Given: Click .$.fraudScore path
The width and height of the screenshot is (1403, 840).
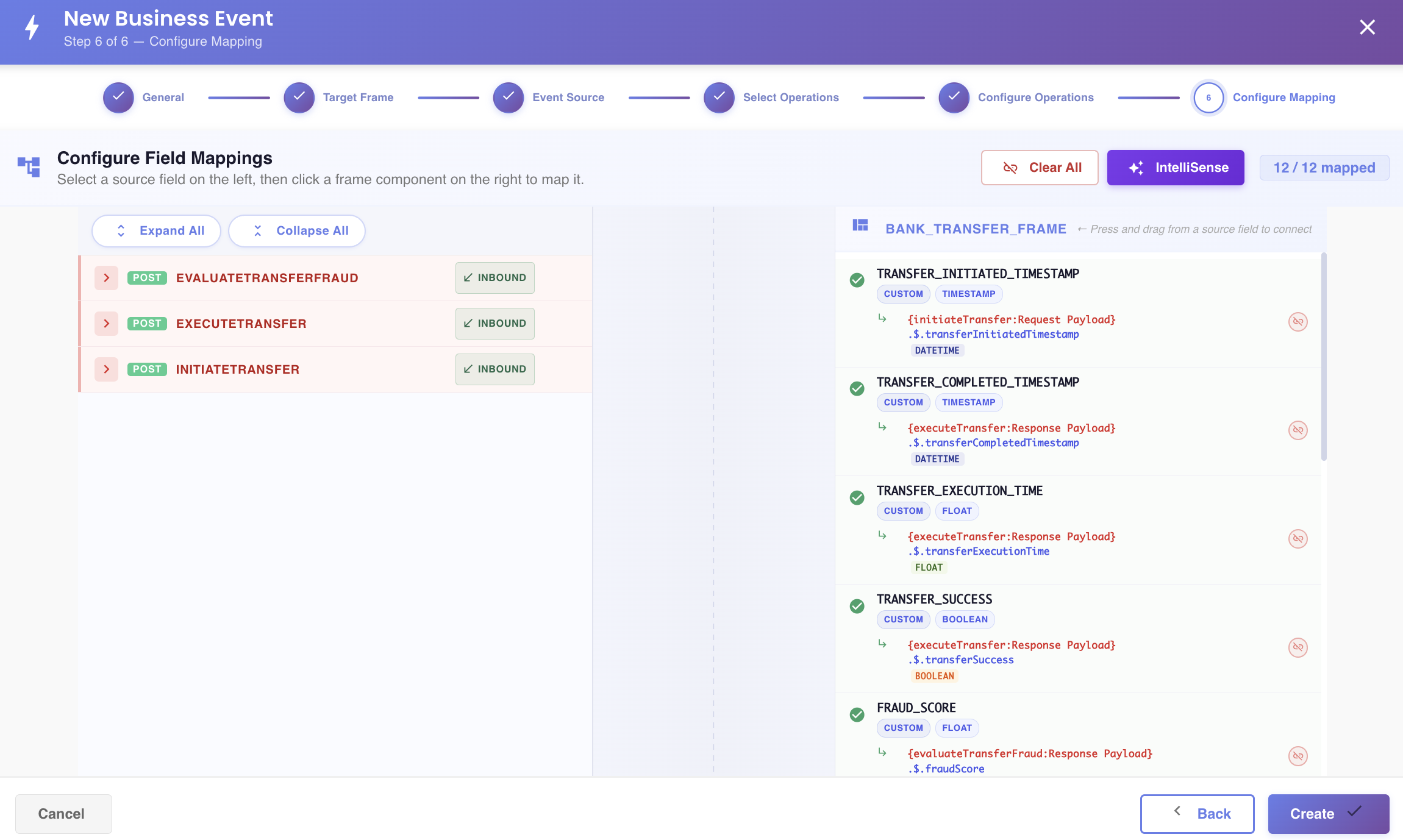Looking at the screenshot, I should pyautogui.click(x=946, y=769).
